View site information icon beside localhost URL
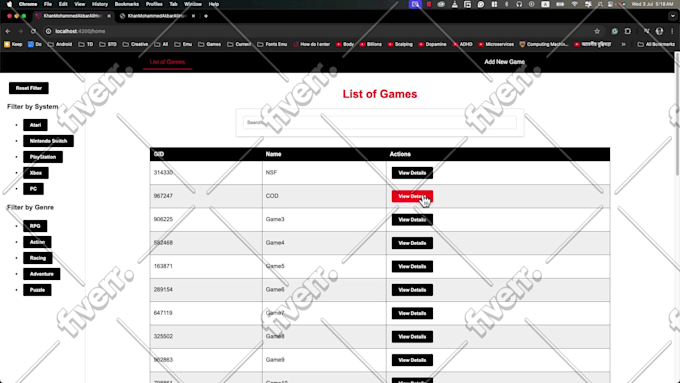Viewport: 680px width, 383px height. coord(49,31)
